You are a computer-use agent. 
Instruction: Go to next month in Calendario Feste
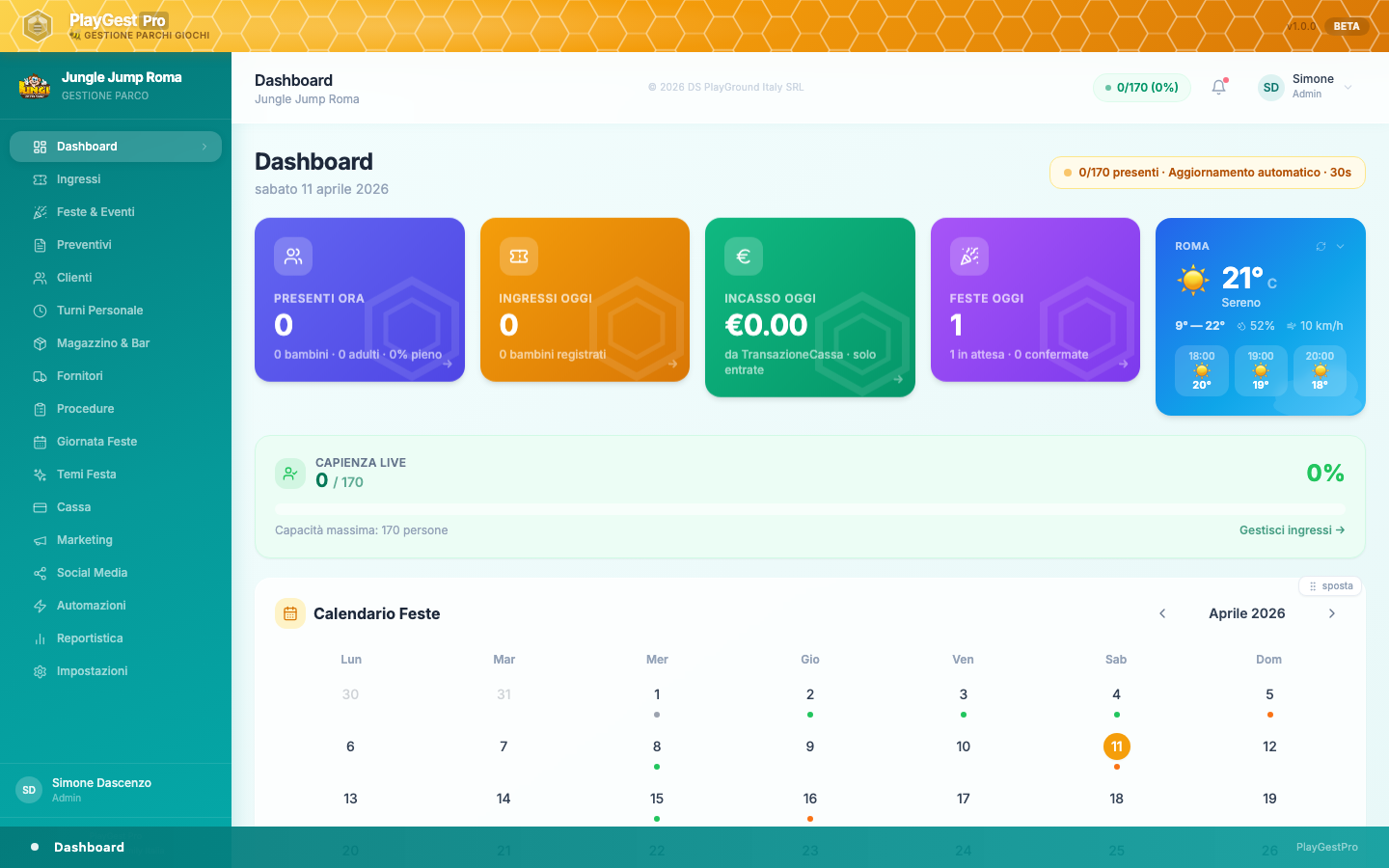pyautogui.click(x=1332, y=613)
